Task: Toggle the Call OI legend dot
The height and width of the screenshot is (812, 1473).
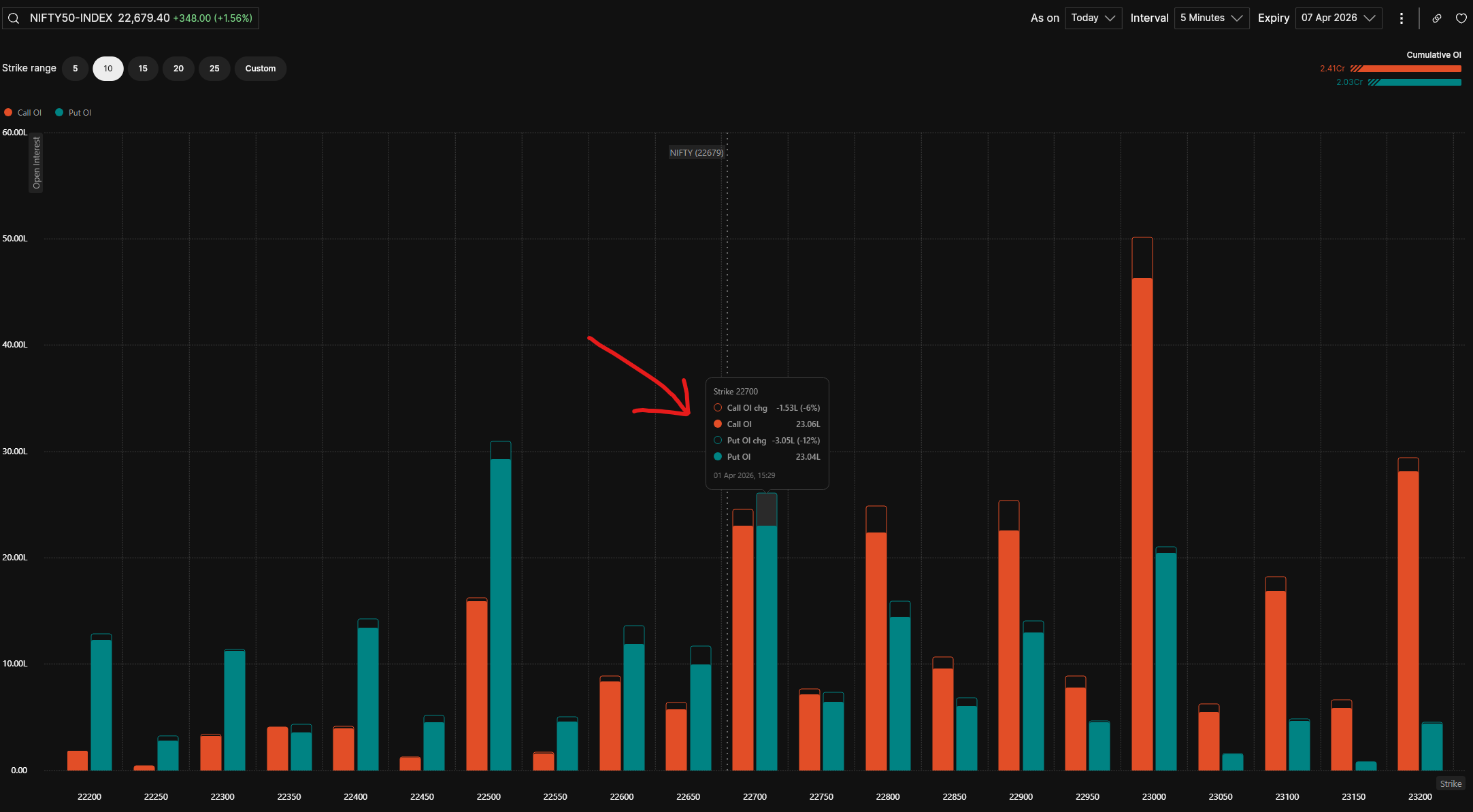Action: [8, 113]
